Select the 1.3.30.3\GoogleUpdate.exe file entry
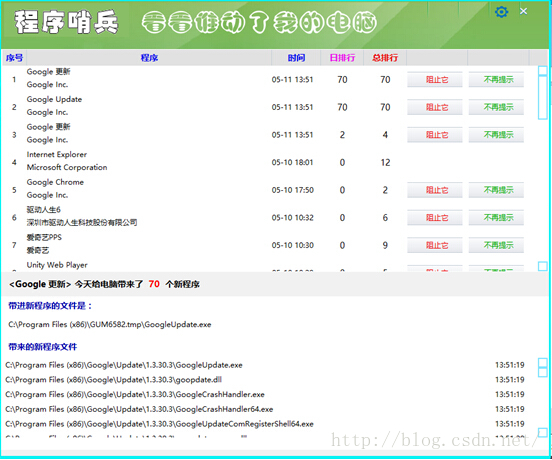The height and width of the screenshot is (460, 552). point(124,365)
